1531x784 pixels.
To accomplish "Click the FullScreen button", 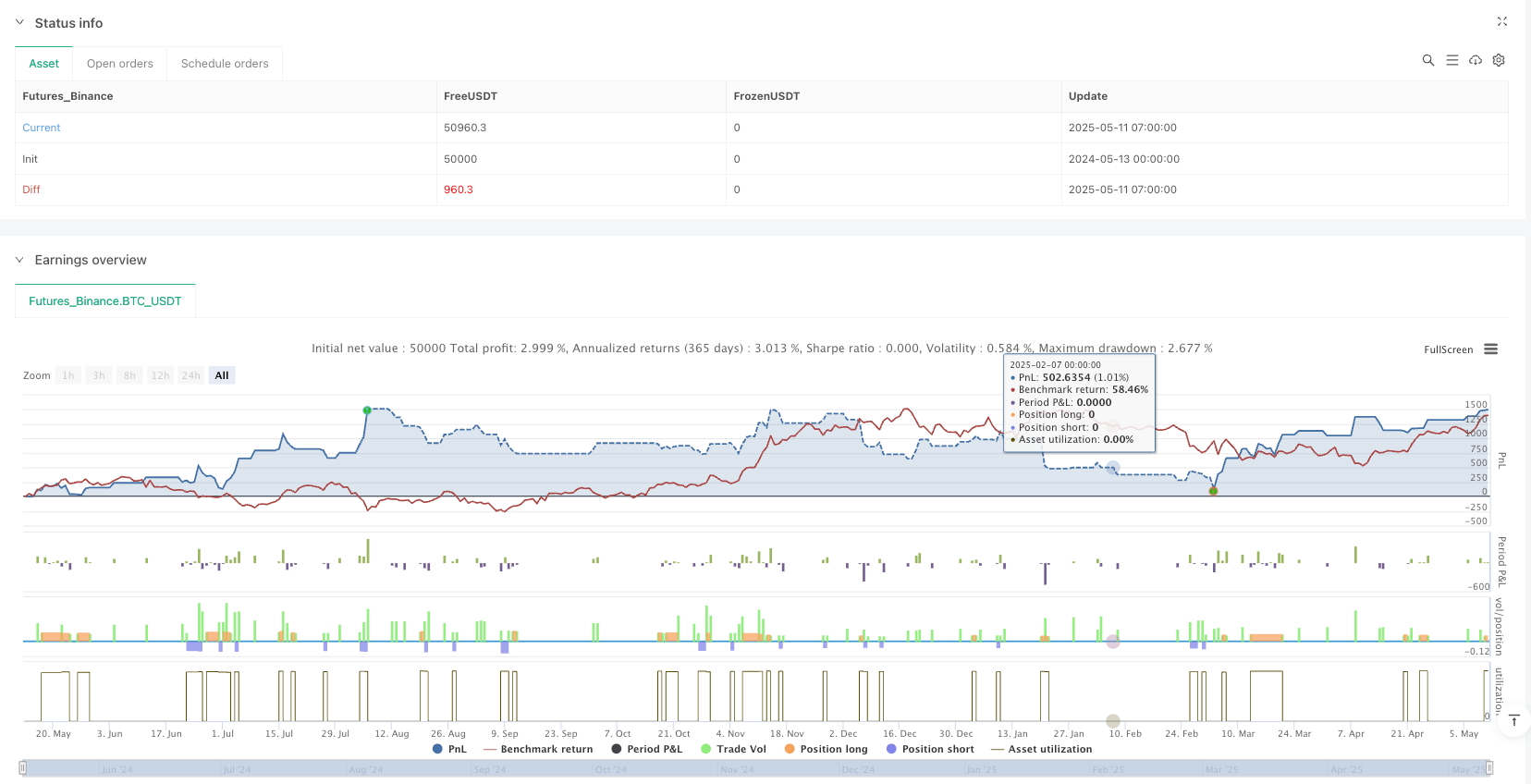I will 1448,349.
